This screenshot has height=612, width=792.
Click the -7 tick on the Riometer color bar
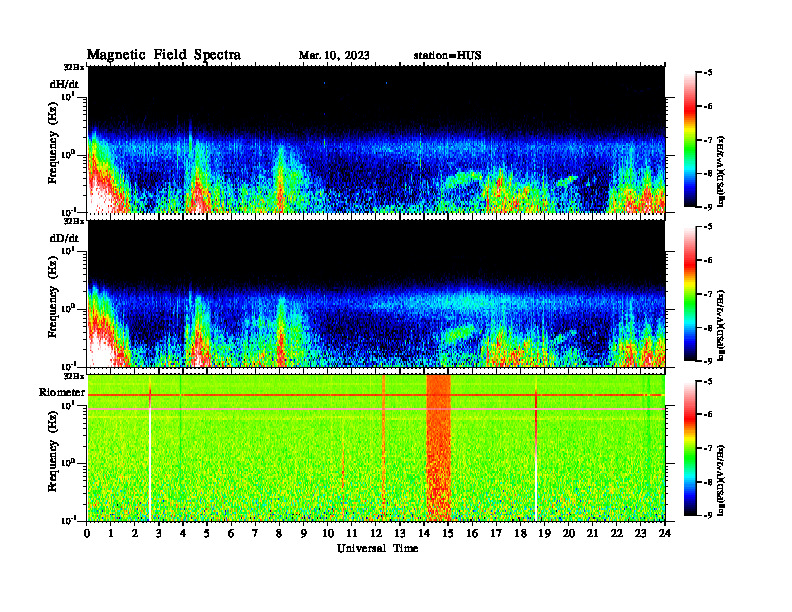pos(708,448)
